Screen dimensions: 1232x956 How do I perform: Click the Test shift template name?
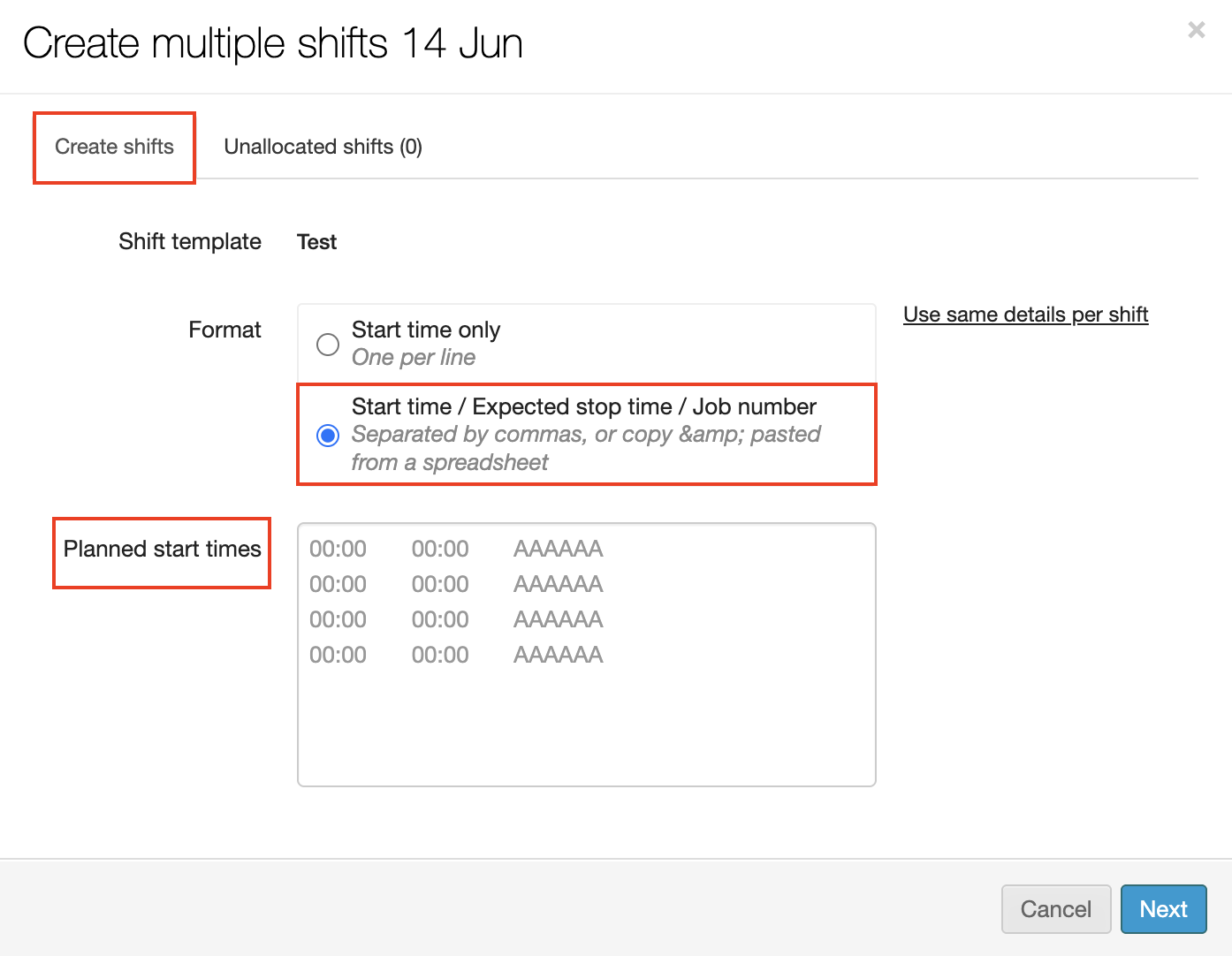point(316,242)
